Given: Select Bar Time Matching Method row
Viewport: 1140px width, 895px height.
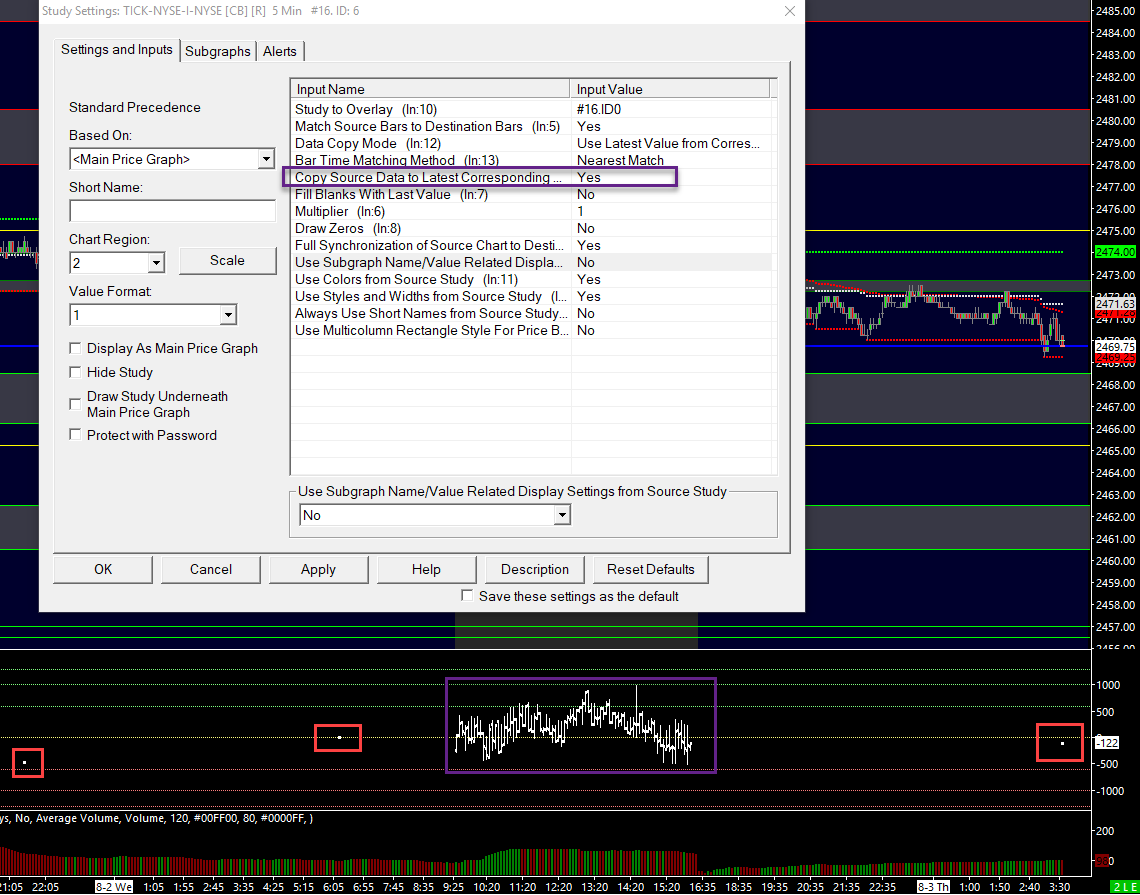Looking at the screenshot, I should coord(531,160).
